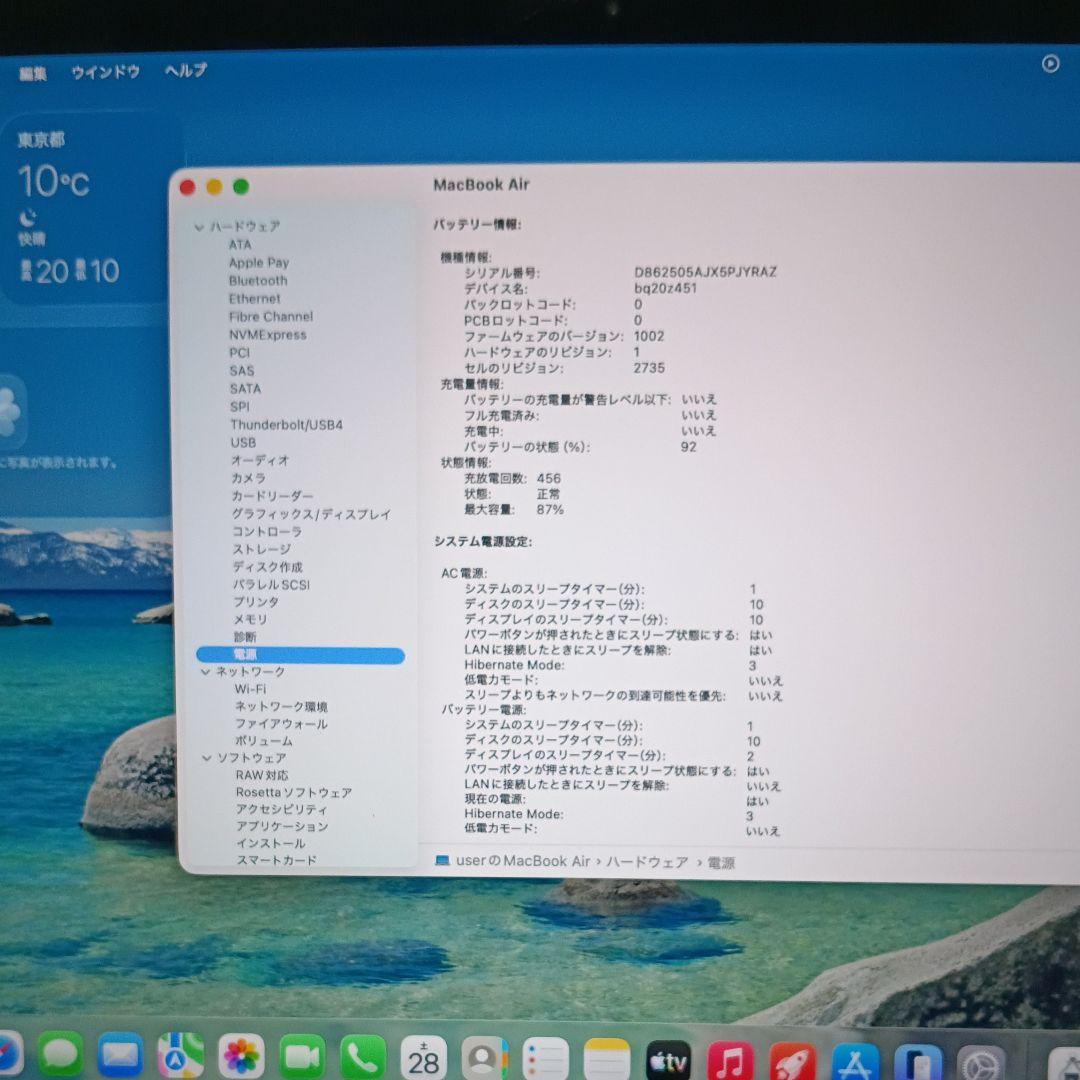Viewport: 1080px width, 1080px height.
Task: Select インストール in the sidebar
Action: pyautogui.click(x=271, y=843)
